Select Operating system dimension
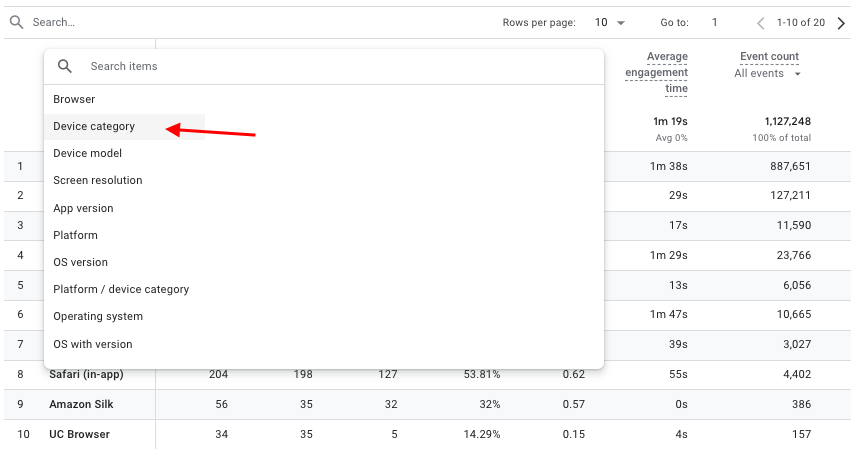 point(98,317)
